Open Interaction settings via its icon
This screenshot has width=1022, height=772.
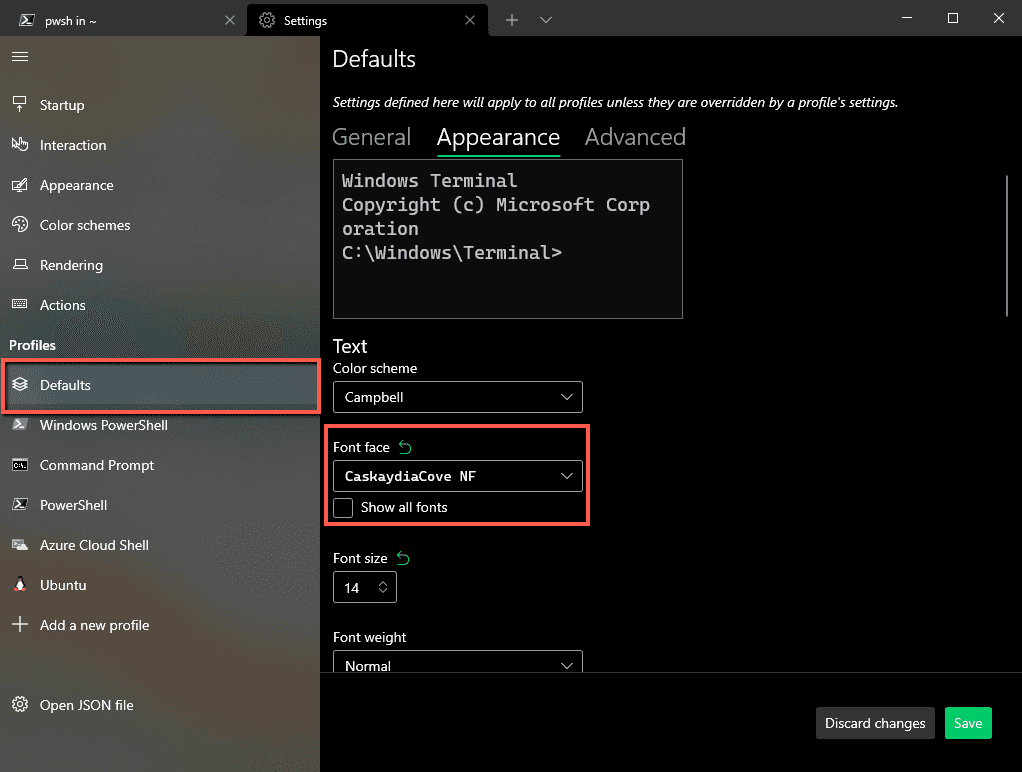(x=20, y=145)
